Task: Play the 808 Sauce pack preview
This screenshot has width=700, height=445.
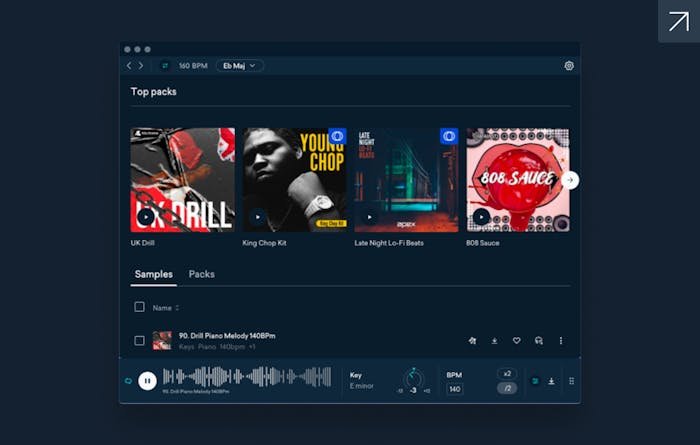Action: 482,216
